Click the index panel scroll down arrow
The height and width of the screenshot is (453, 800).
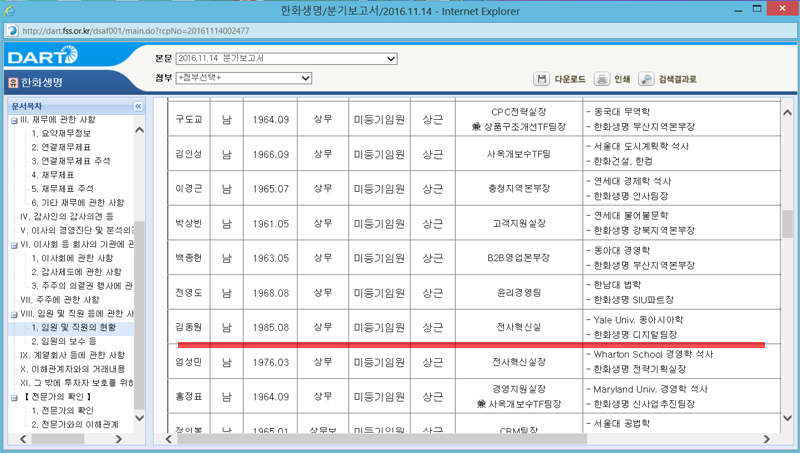tap(139, 418)
